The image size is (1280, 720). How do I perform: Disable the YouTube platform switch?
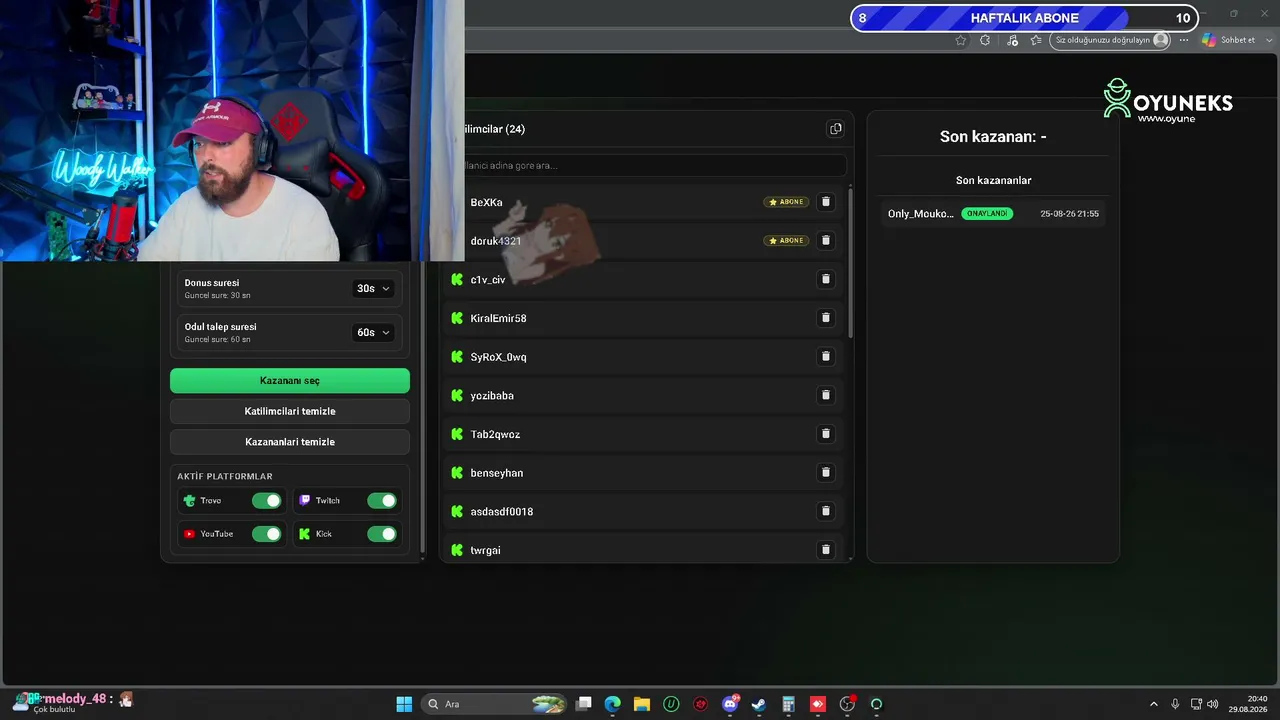tap(267, 534)
